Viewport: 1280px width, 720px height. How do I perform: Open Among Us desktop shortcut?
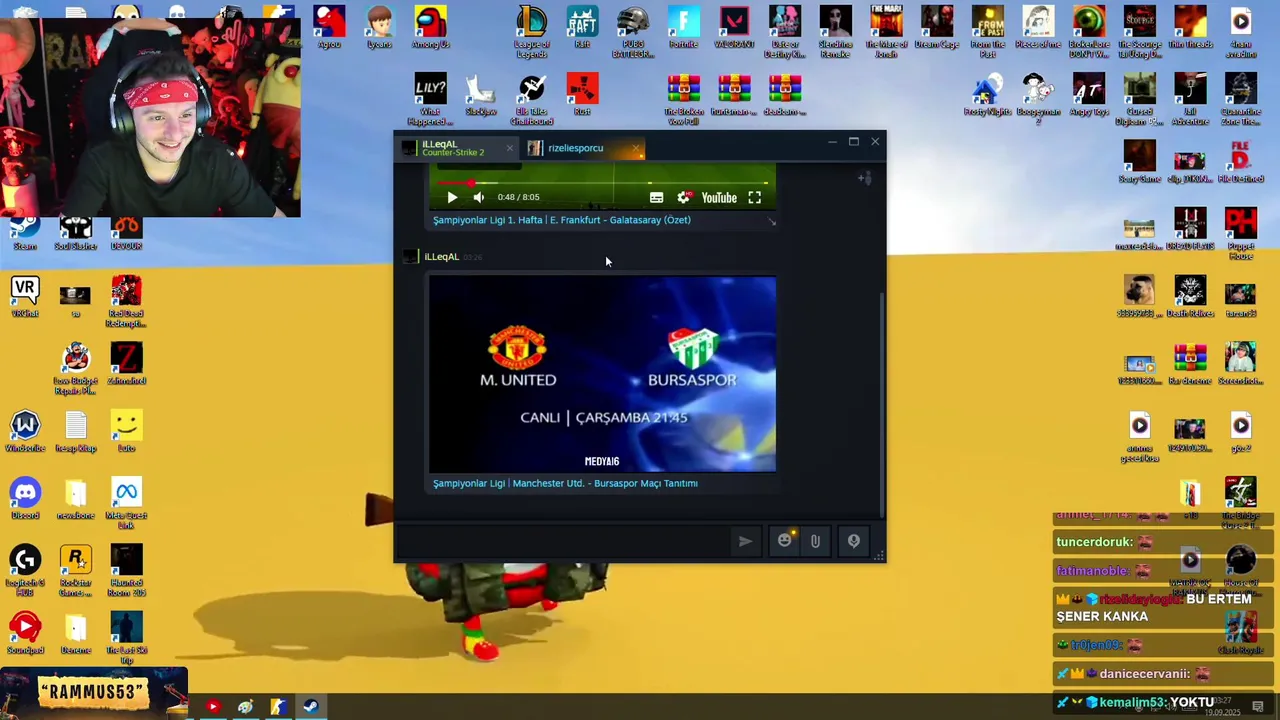pyautogui.click(x=430, y=28)
